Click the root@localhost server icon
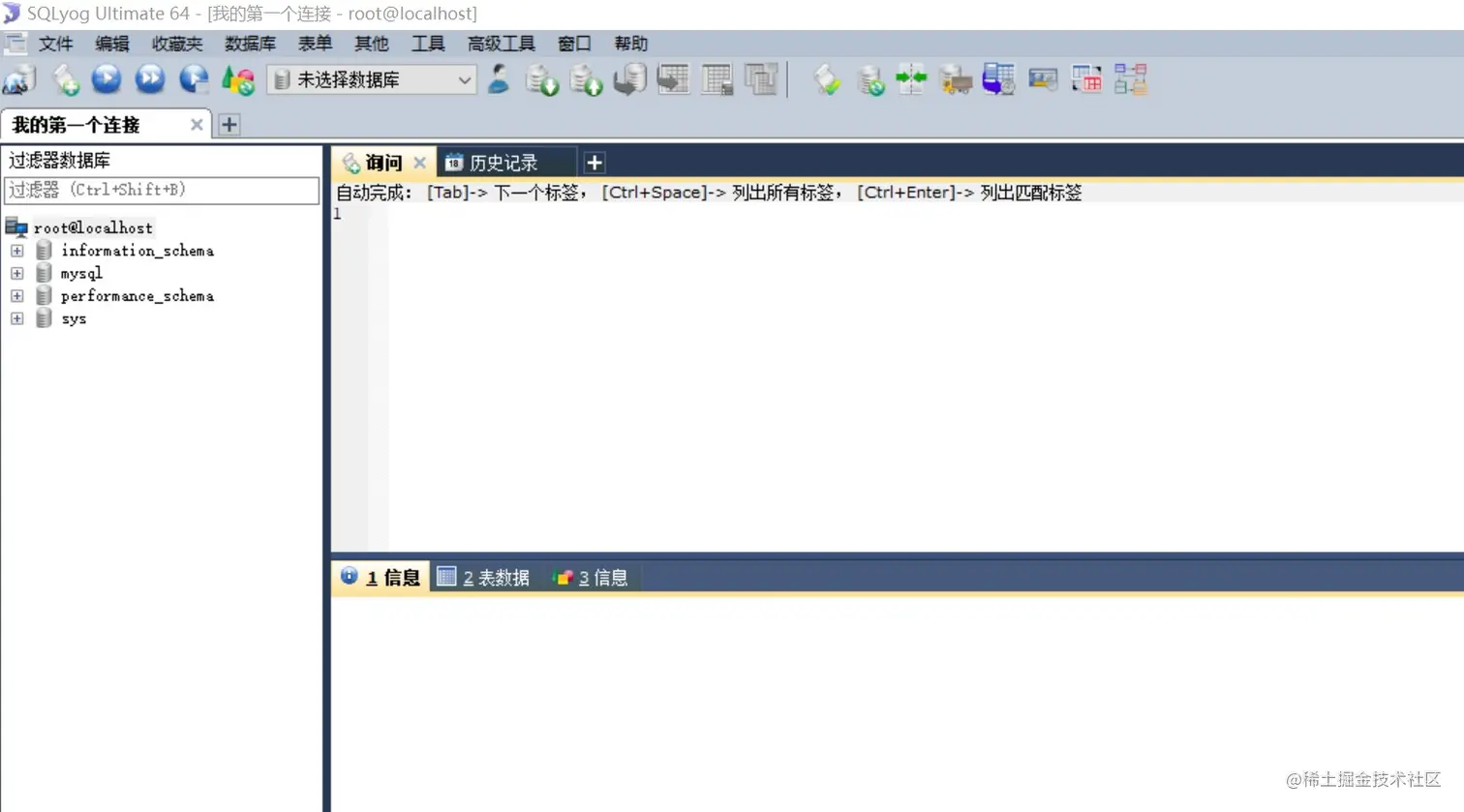The image size is (1464, 812). (x=16, y=227)
